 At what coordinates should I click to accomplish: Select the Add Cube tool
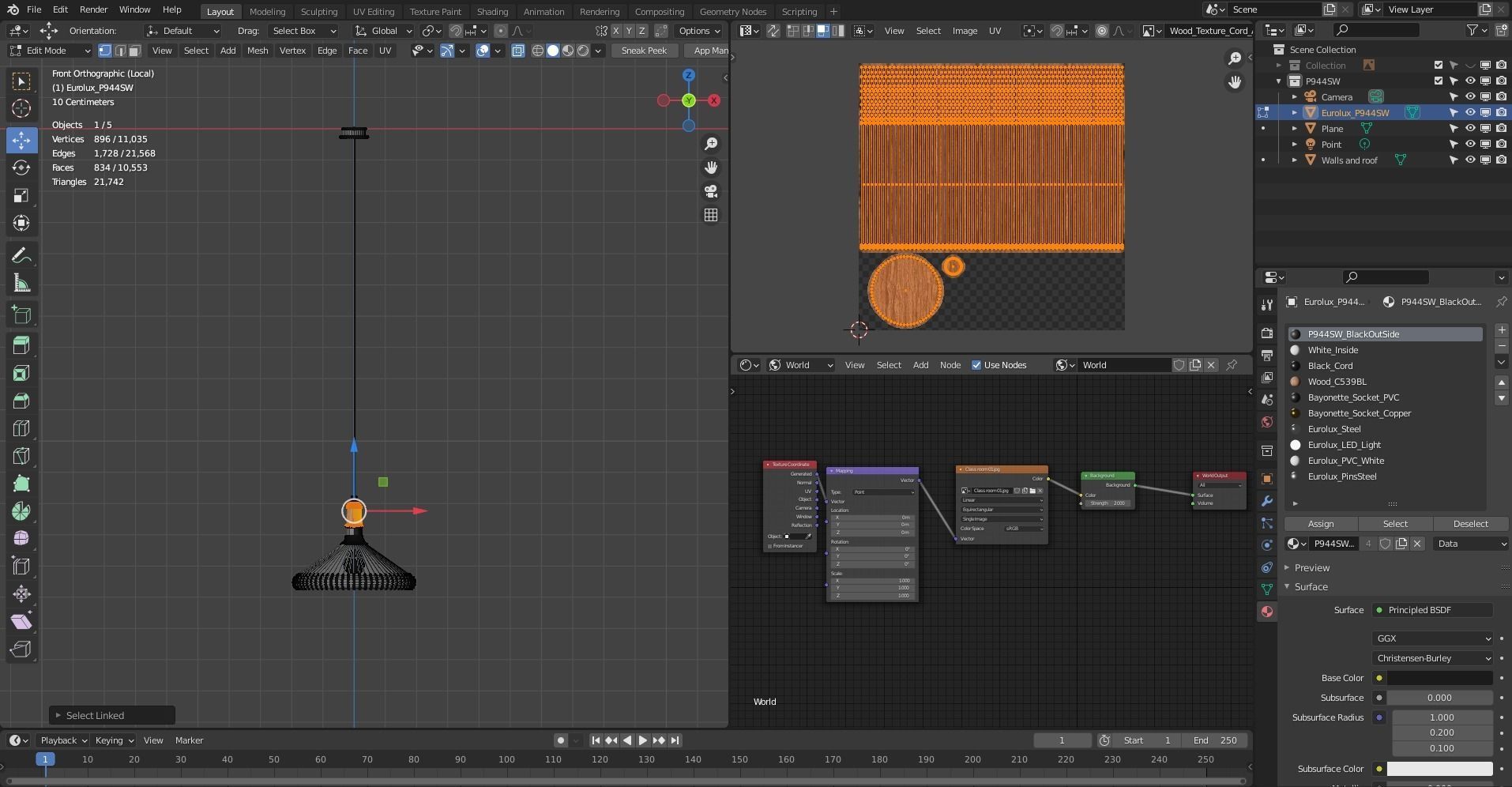(21, 314)
